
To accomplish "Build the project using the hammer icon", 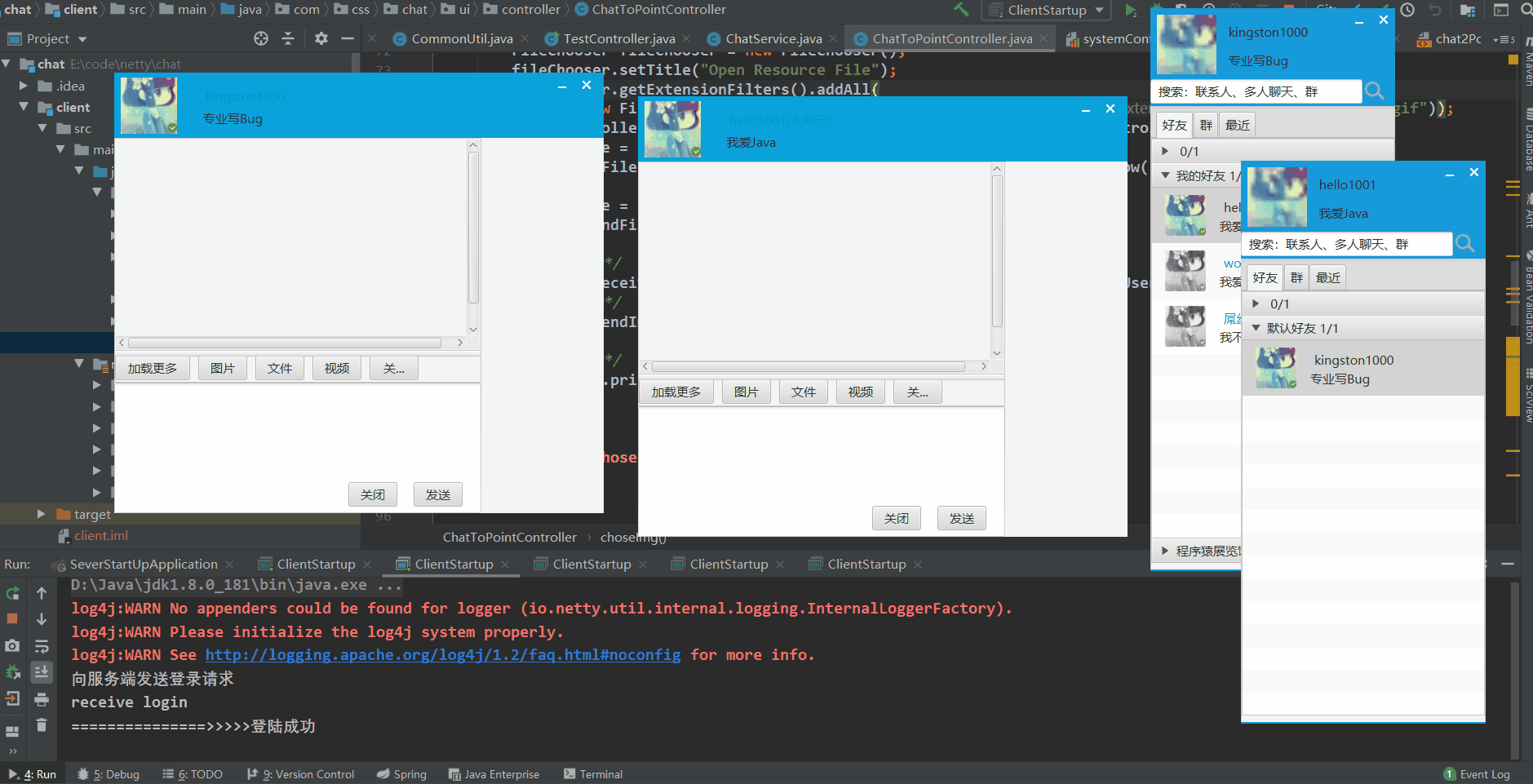I will [x=961, y=10].
